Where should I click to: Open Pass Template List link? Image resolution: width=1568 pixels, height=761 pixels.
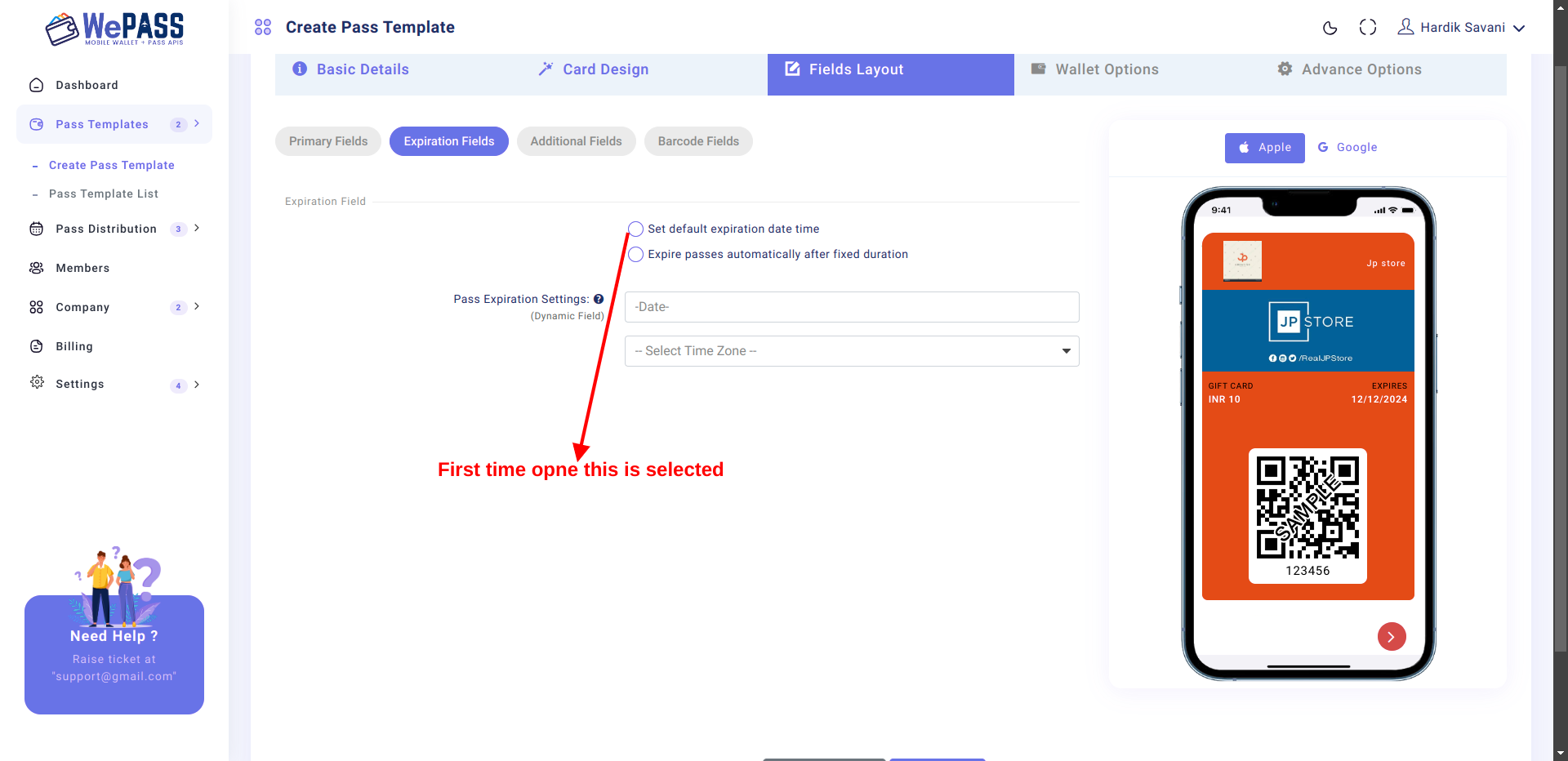(x=104, y=194)
